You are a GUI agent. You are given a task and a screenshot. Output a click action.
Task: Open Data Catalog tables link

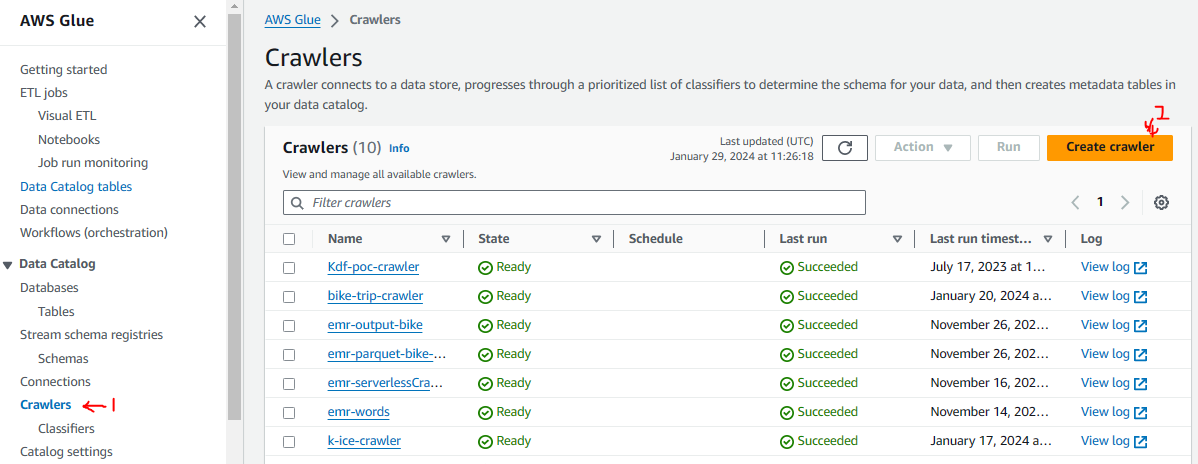click(76, 187)
